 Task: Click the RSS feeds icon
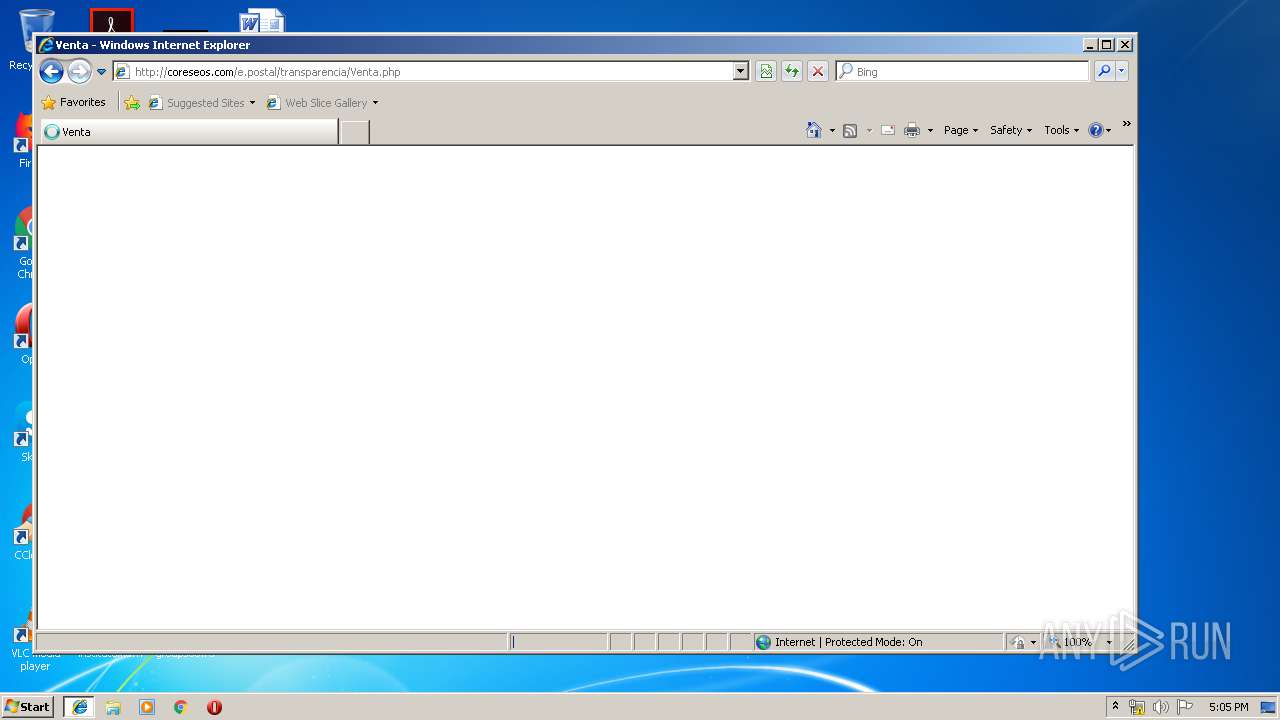[850, 130]
